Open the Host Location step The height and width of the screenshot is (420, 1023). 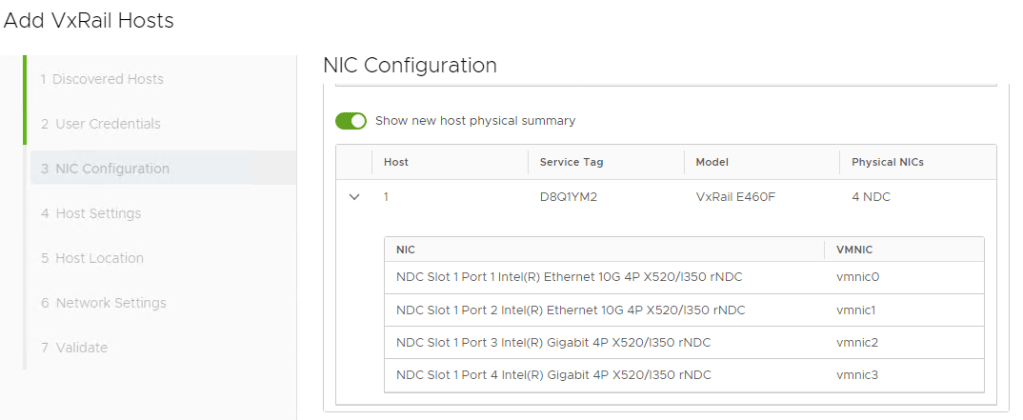92,258
